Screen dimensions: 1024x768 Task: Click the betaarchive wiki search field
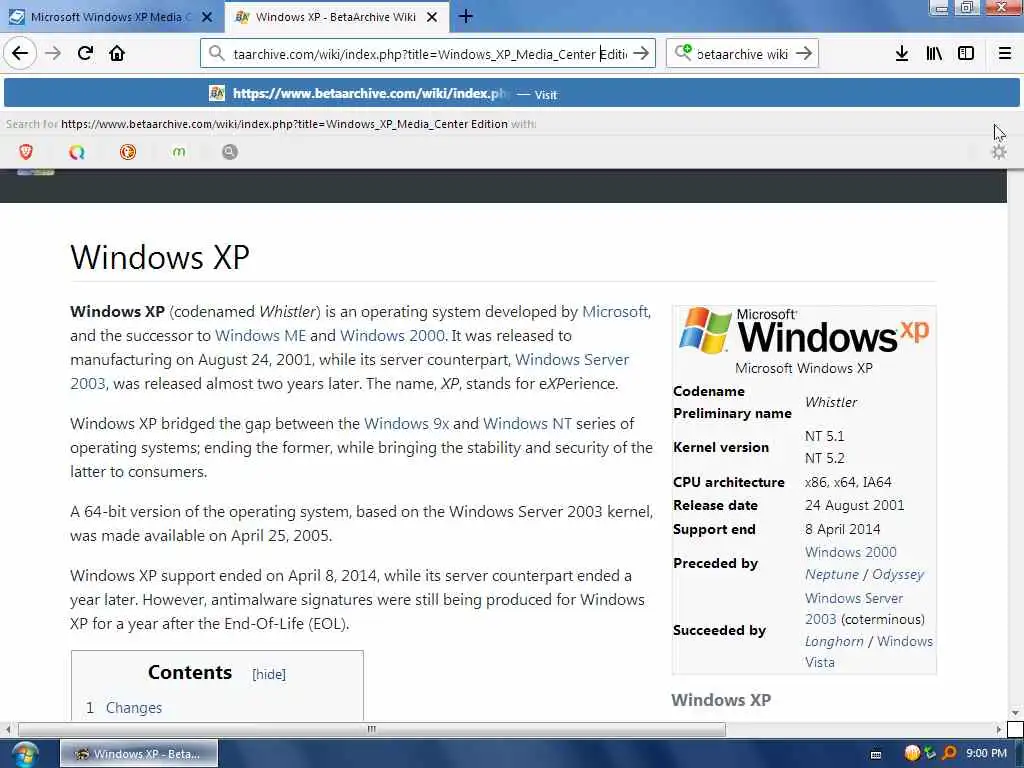[742, 54]
